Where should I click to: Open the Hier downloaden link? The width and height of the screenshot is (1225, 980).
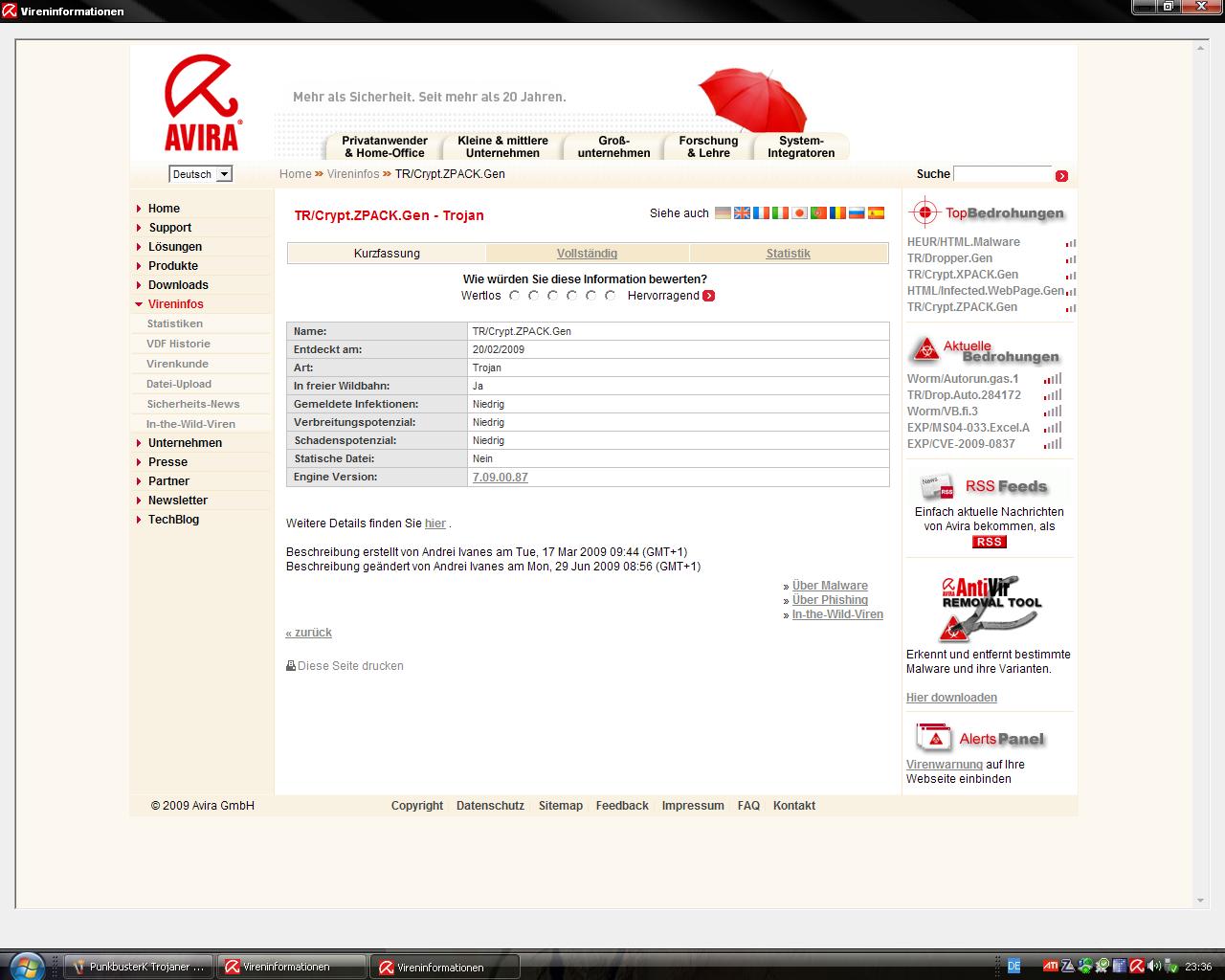click(x=951, y=698)
